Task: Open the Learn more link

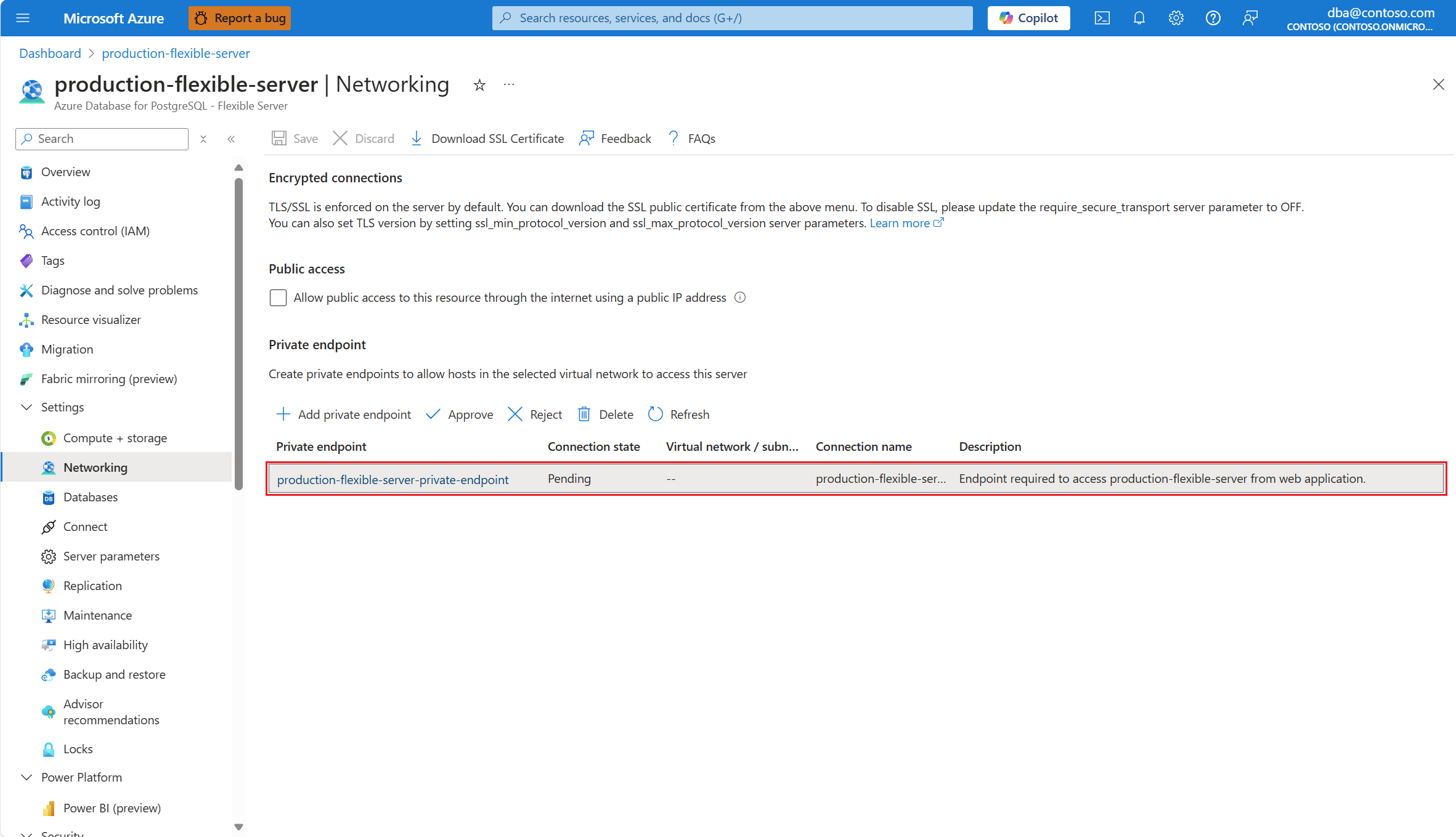Action: pos(899,223)
